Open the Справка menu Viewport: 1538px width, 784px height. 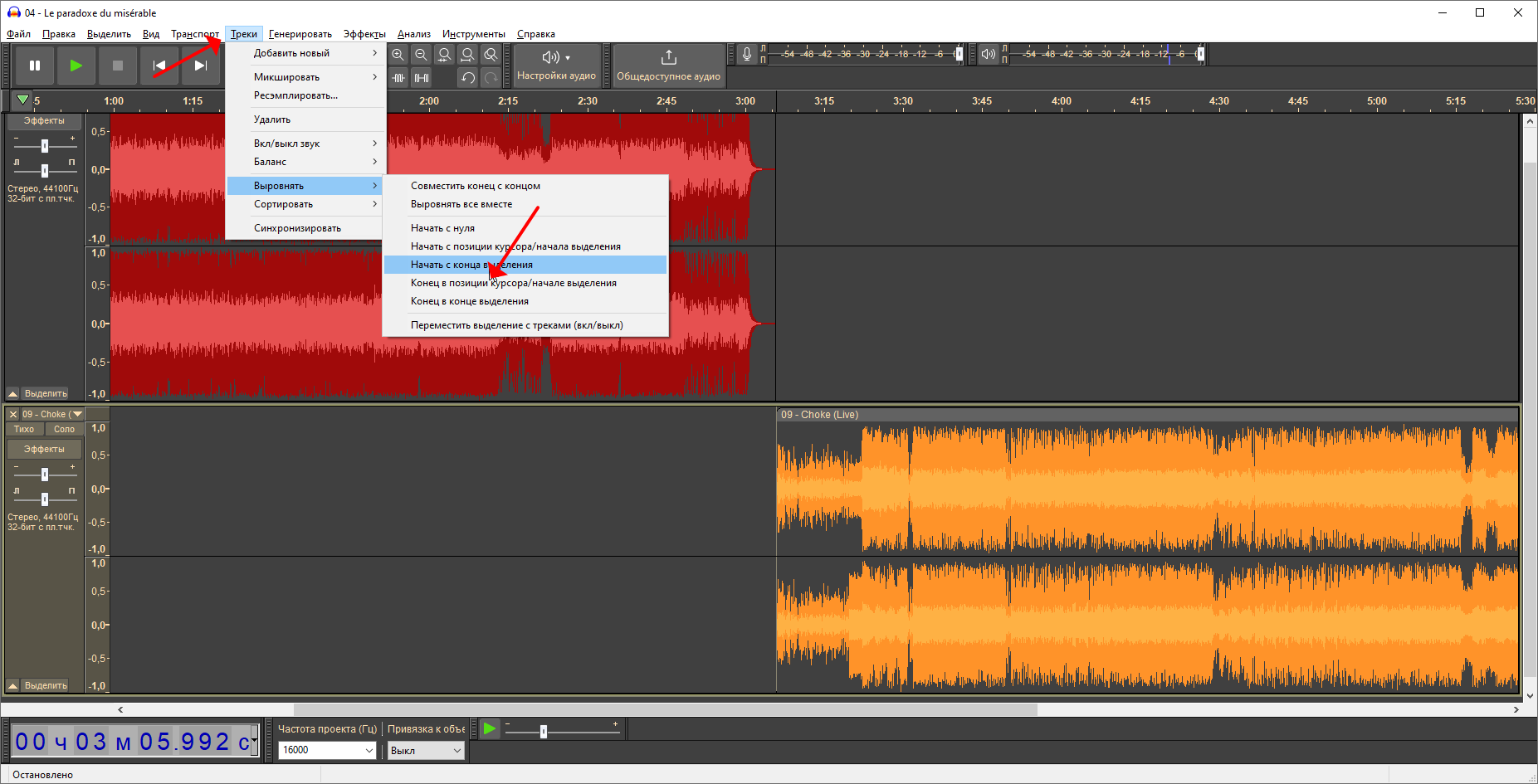(535, 34)
